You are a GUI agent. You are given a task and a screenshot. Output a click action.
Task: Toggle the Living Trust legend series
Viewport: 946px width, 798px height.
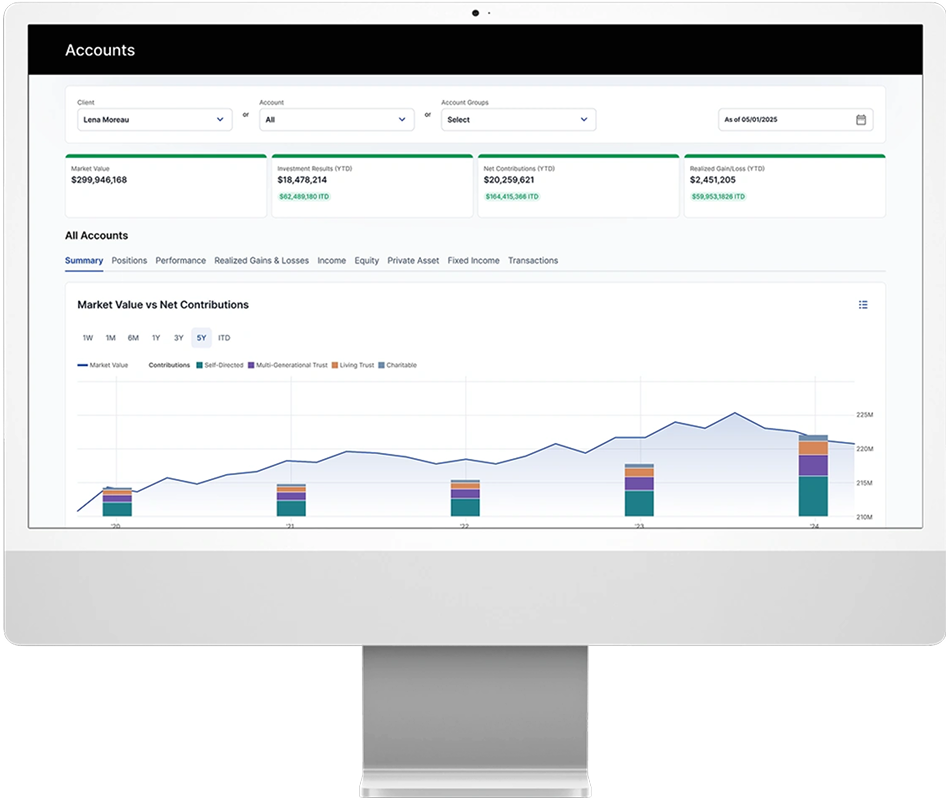pyautogui.click(x=353, y=366)
